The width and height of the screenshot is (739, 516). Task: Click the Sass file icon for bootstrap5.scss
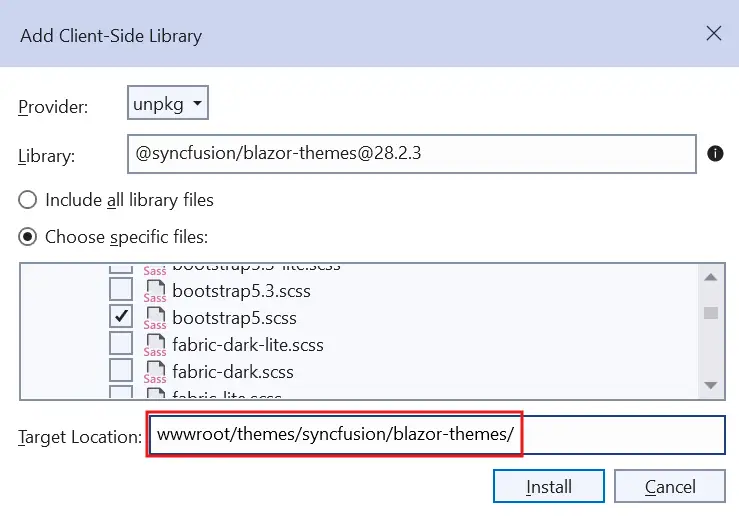[154, 318]
